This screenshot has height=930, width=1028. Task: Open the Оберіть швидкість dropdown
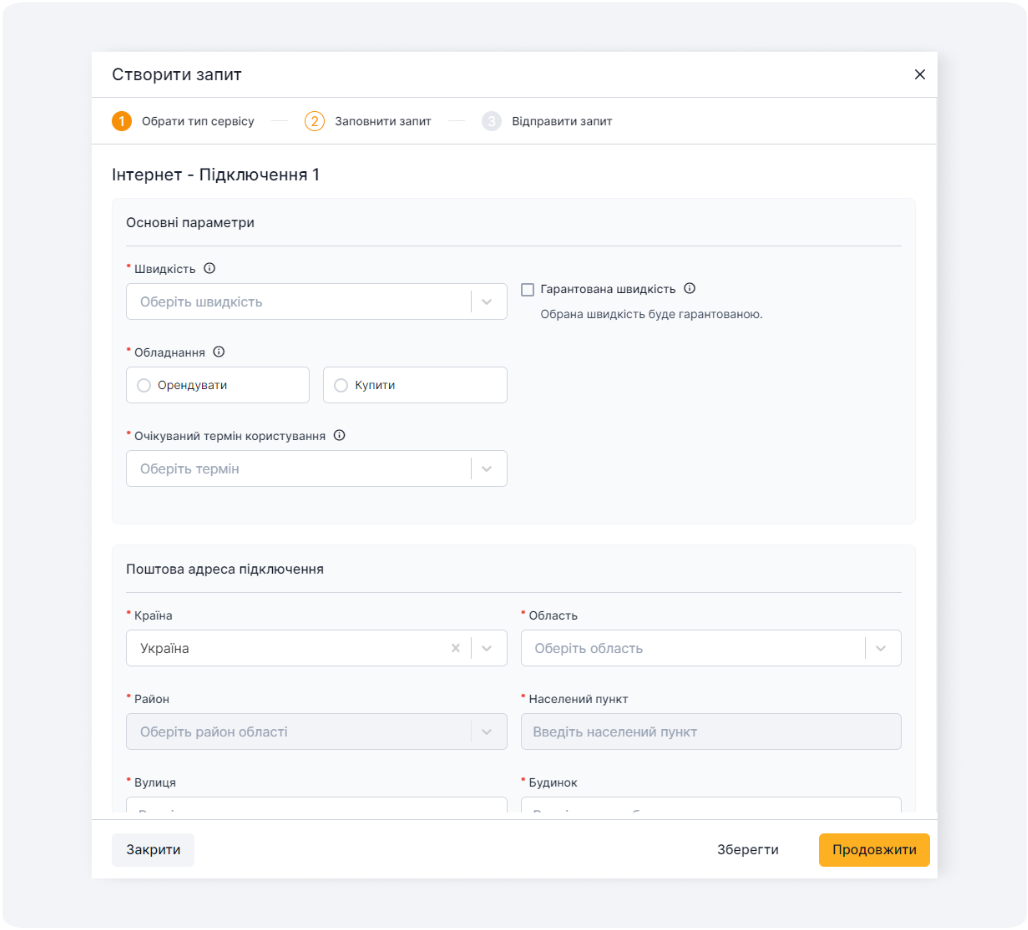click(300, 302)
